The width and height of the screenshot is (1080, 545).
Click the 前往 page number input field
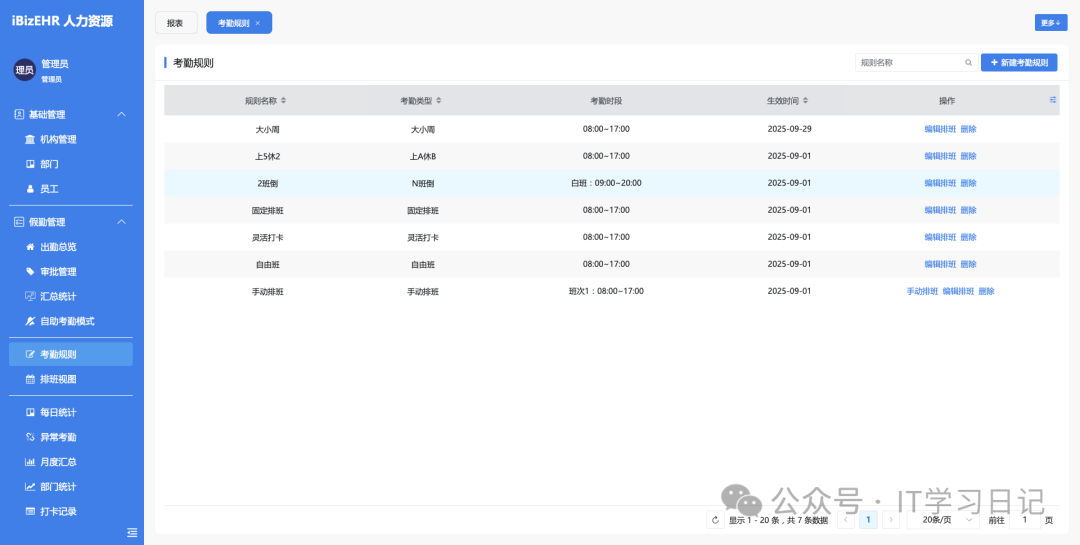click(x=1024, y=520)
